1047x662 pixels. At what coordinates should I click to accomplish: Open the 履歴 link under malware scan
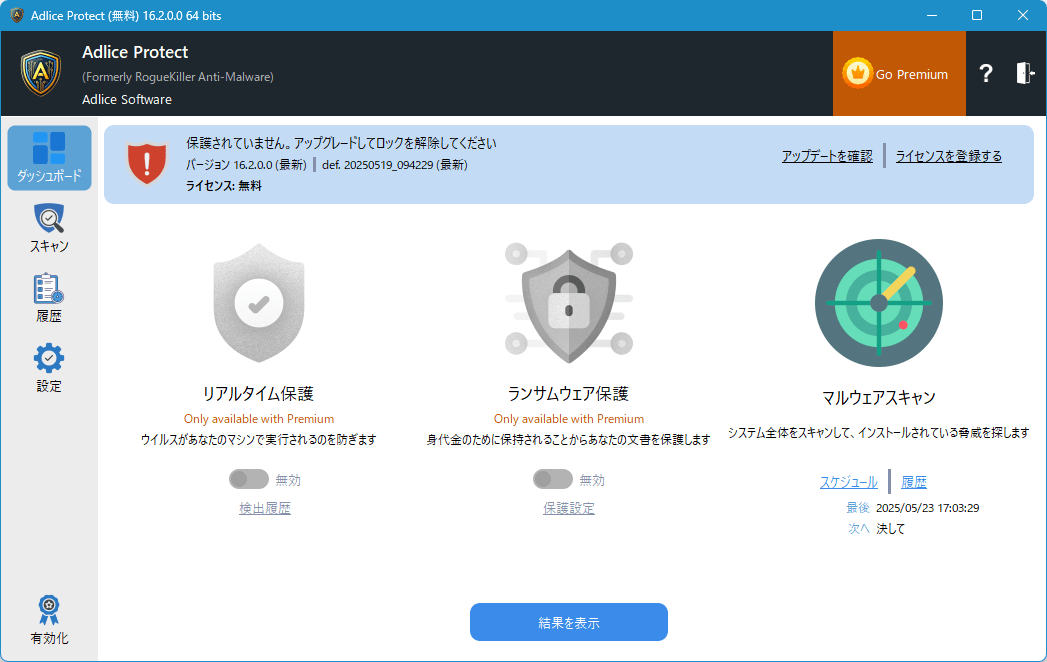(x=914, y=482)
